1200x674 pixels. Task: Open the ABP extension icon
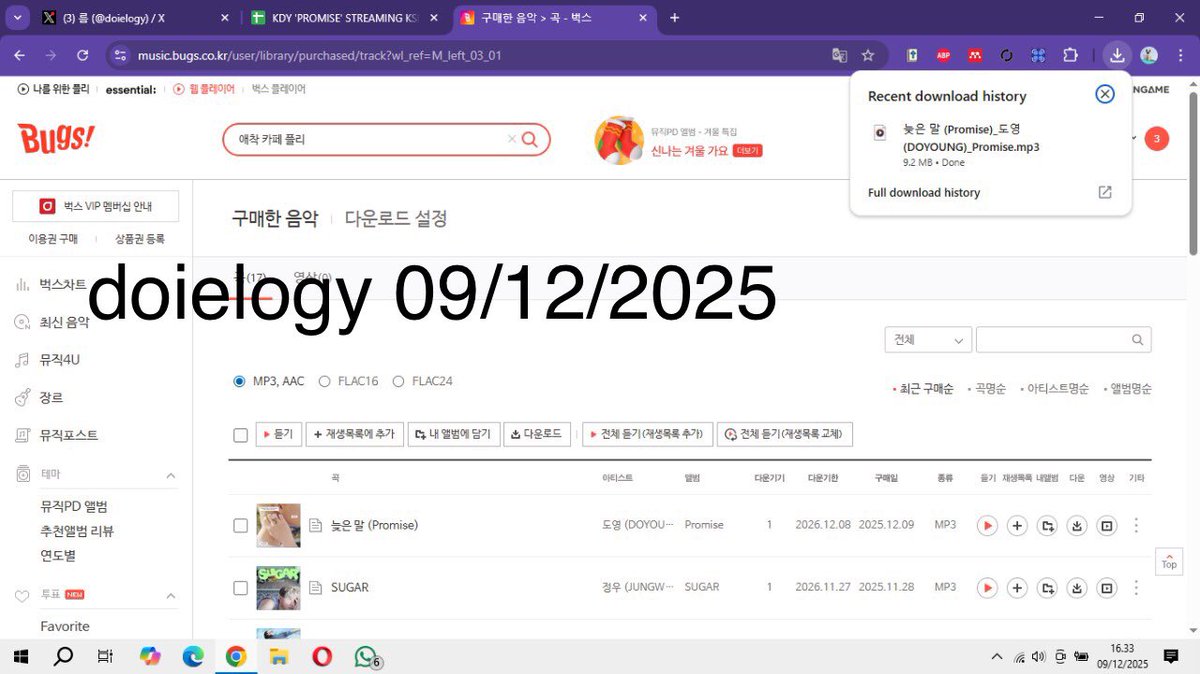[x=942, y=55]
